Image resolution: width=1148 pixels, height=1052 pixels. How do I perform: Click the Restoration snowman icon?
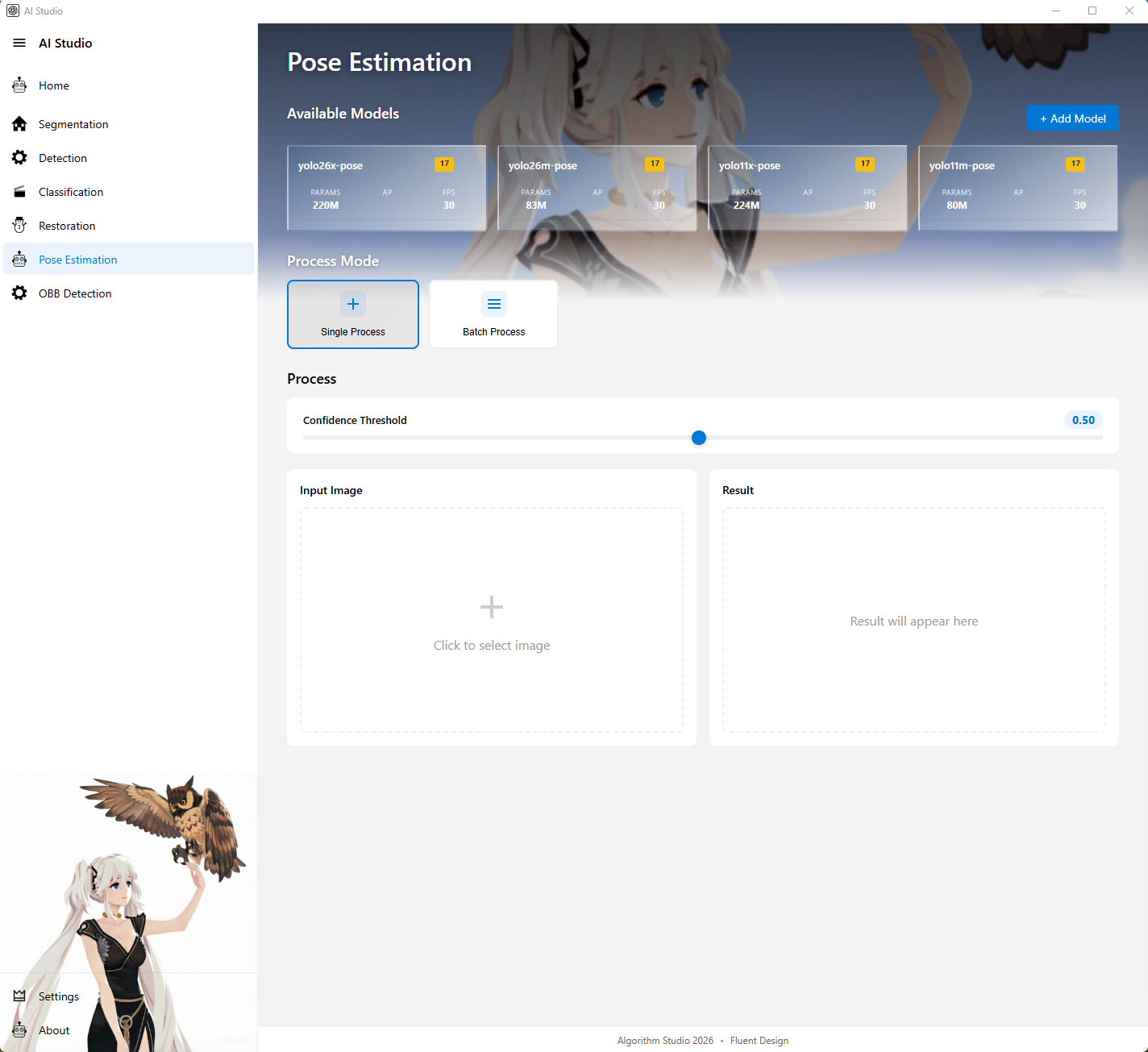[19, 226]
